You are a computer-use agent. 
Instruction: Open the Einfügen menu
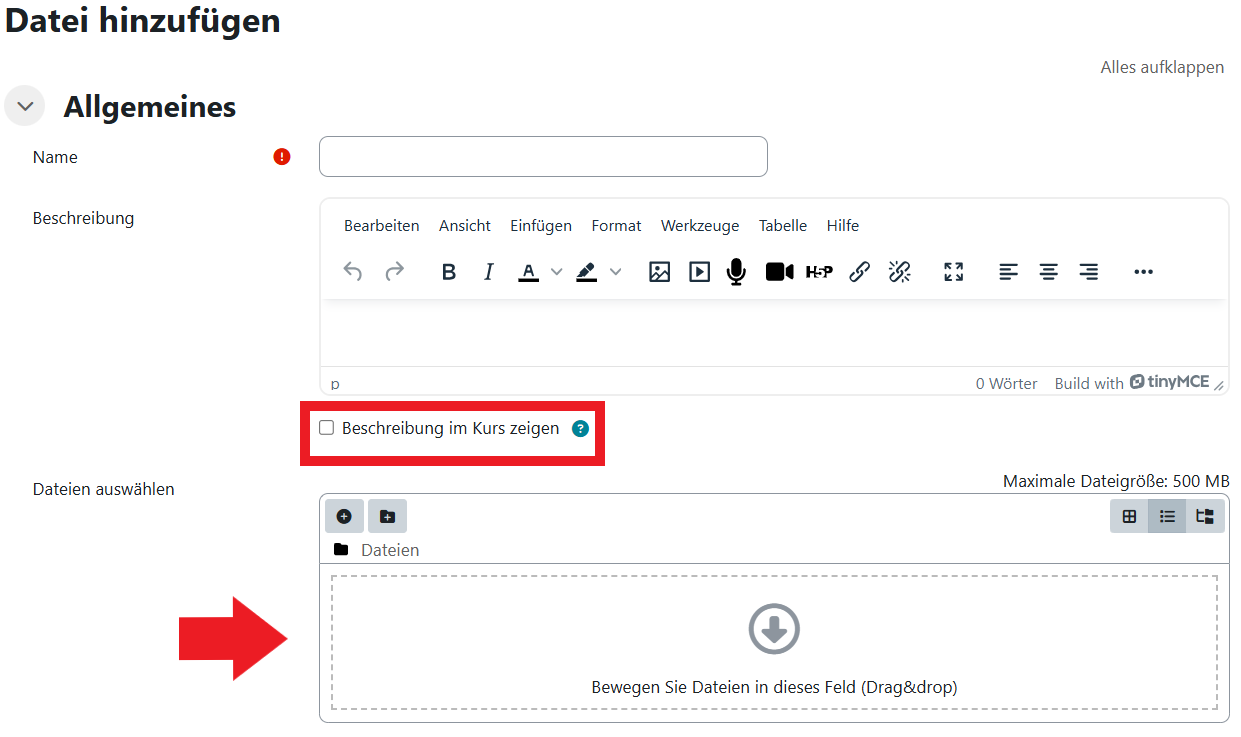point(540,226)
